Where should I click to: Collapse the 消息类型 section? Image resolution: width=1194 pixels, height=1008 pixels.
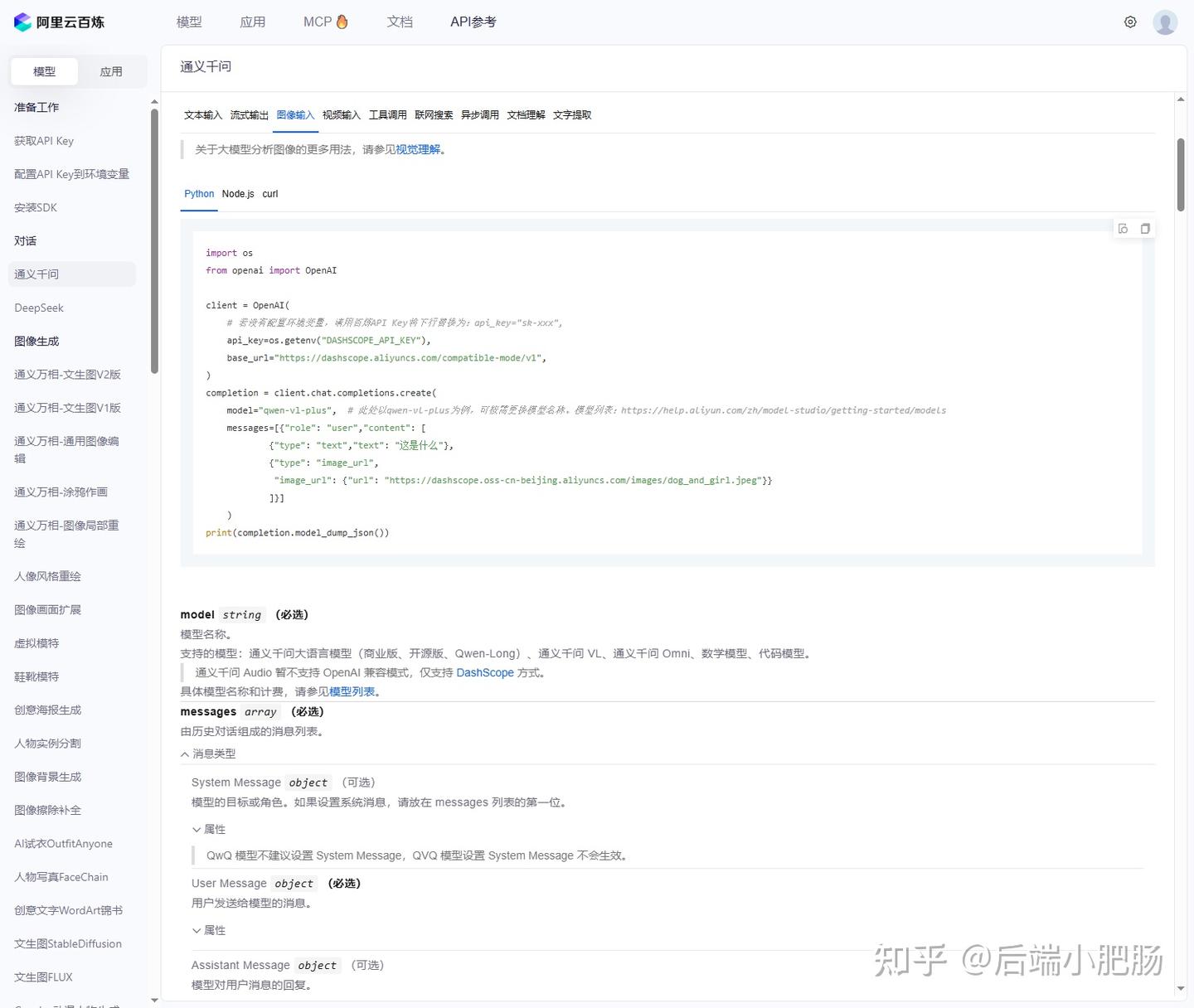pyautogui.click(x=208, y=754)
